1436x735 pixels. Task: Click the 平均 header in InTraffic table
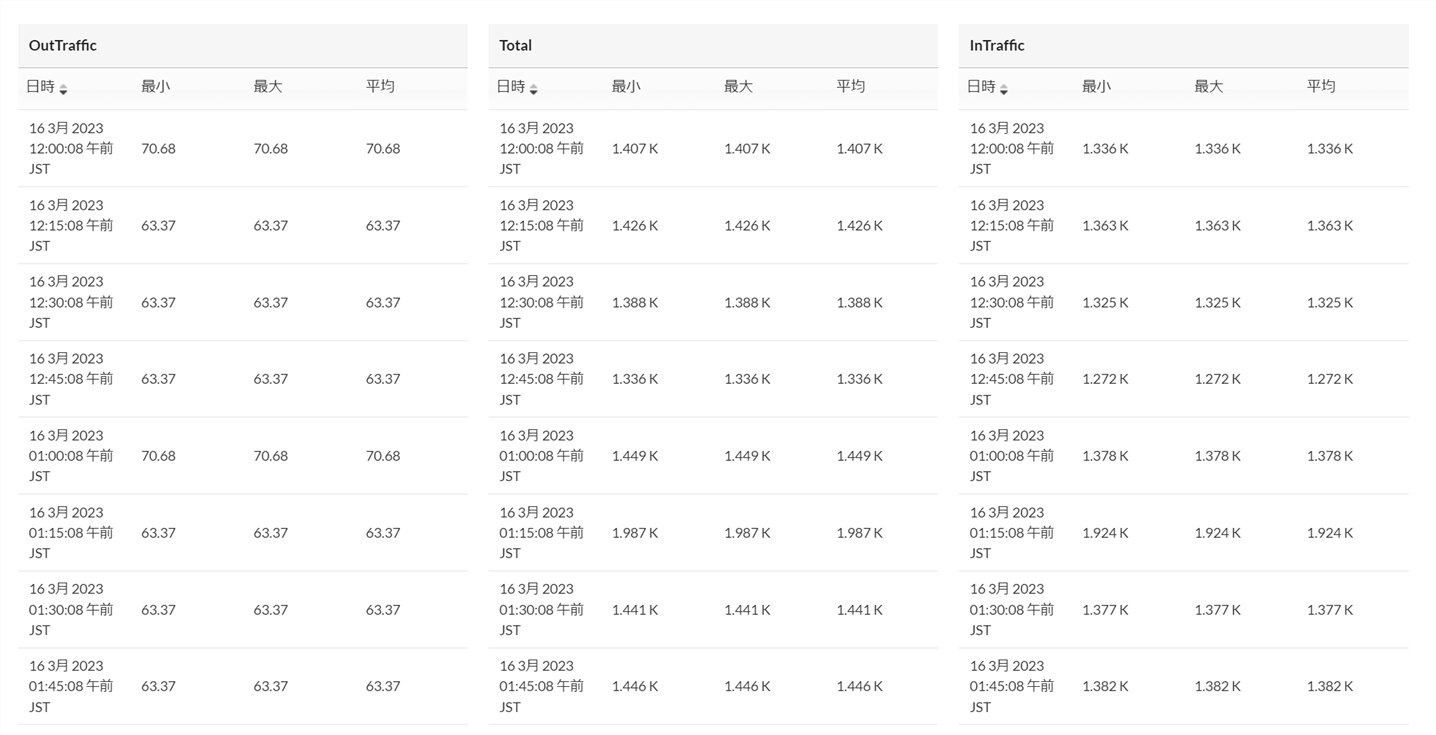[x=1321, y=87]
